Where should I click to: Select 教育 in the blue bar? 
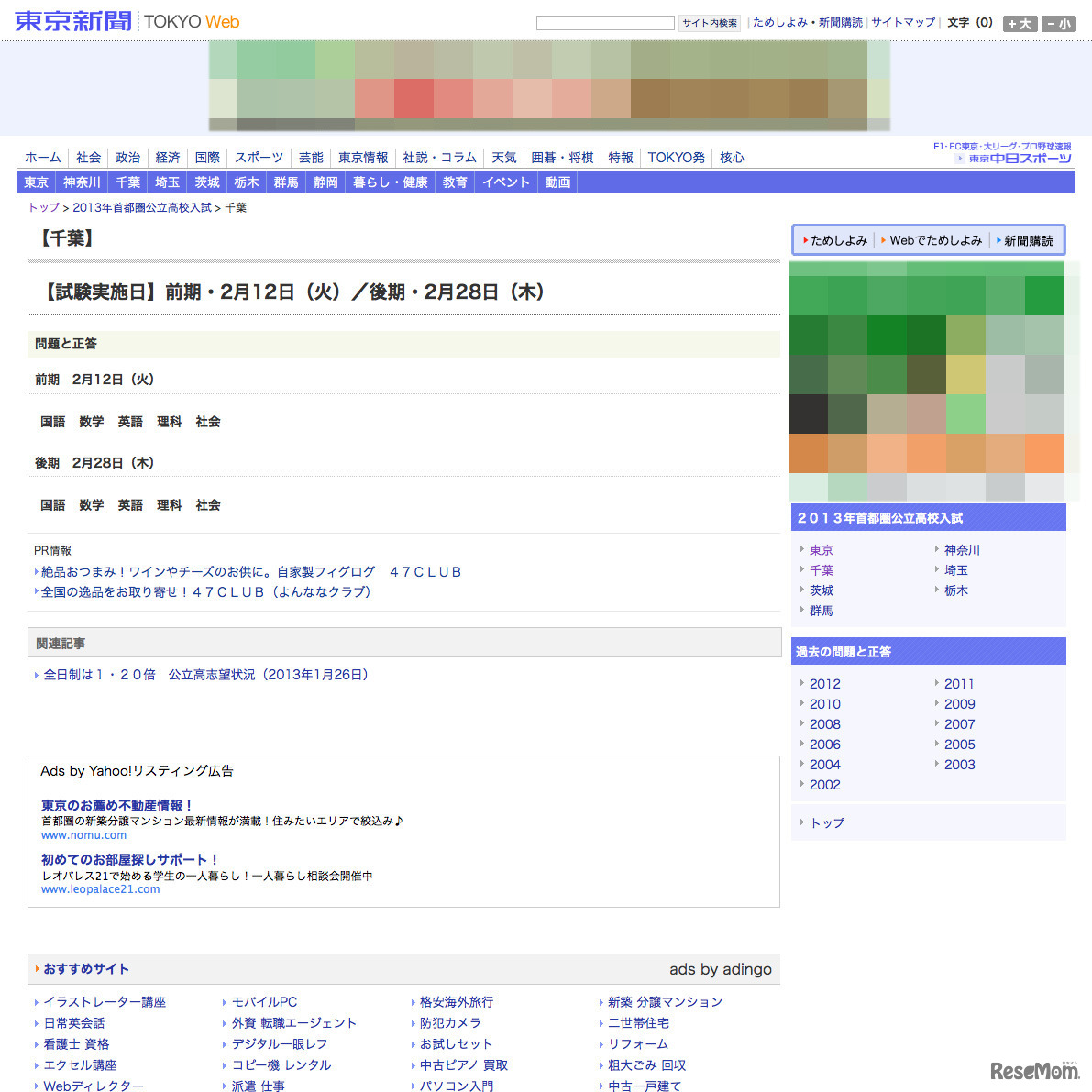[x=455, y=182]
